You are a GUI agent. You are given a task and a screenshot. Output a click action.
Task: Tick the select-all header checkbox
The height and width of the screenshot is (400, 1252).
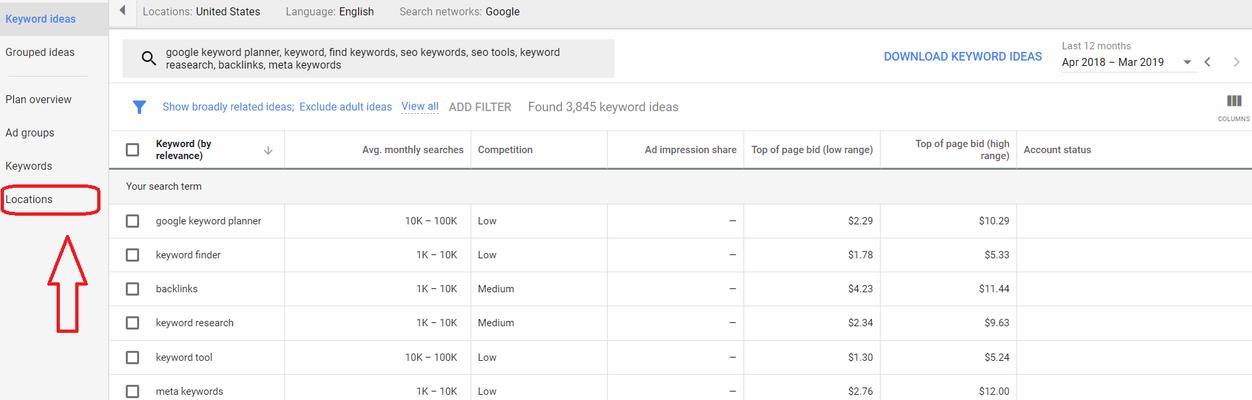click(132, 150)
